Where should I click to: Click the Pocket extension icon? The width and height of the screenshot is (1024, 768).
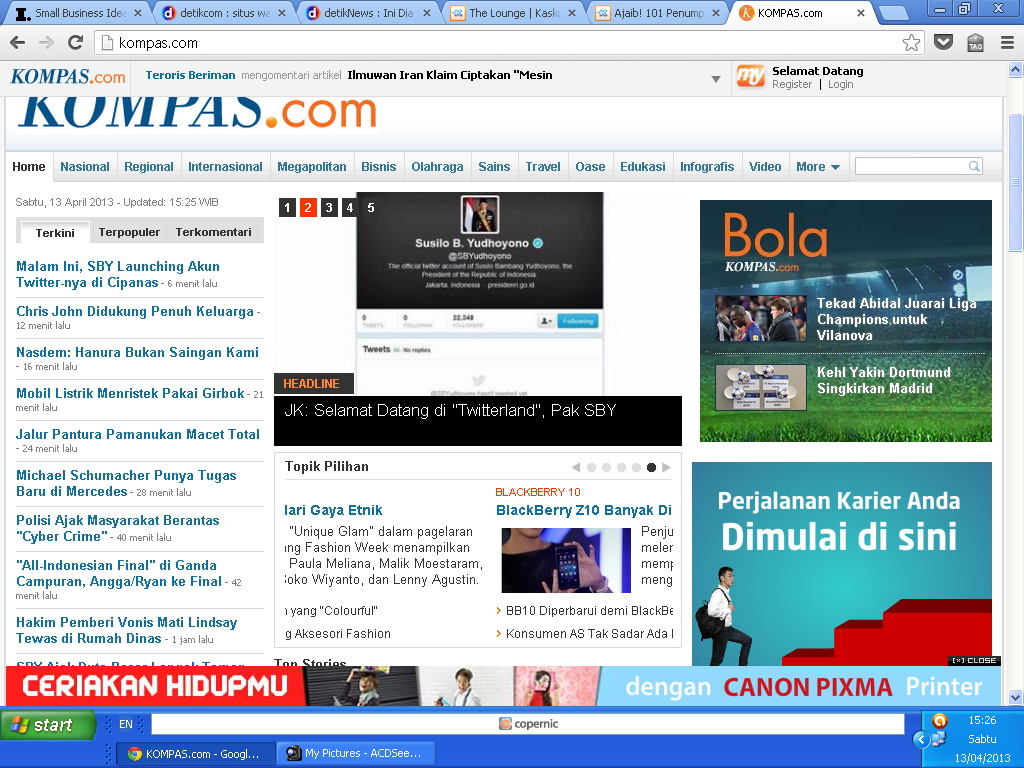(943, 42)
